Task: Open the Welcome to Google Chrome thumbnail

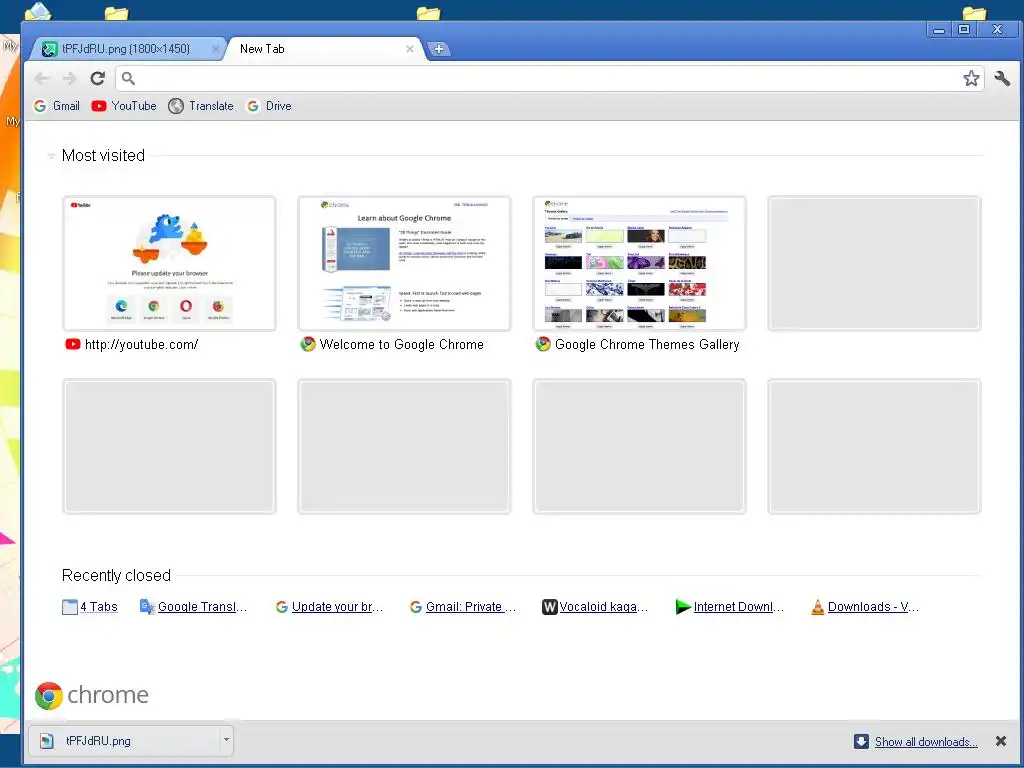Action: tap(404, 263)
